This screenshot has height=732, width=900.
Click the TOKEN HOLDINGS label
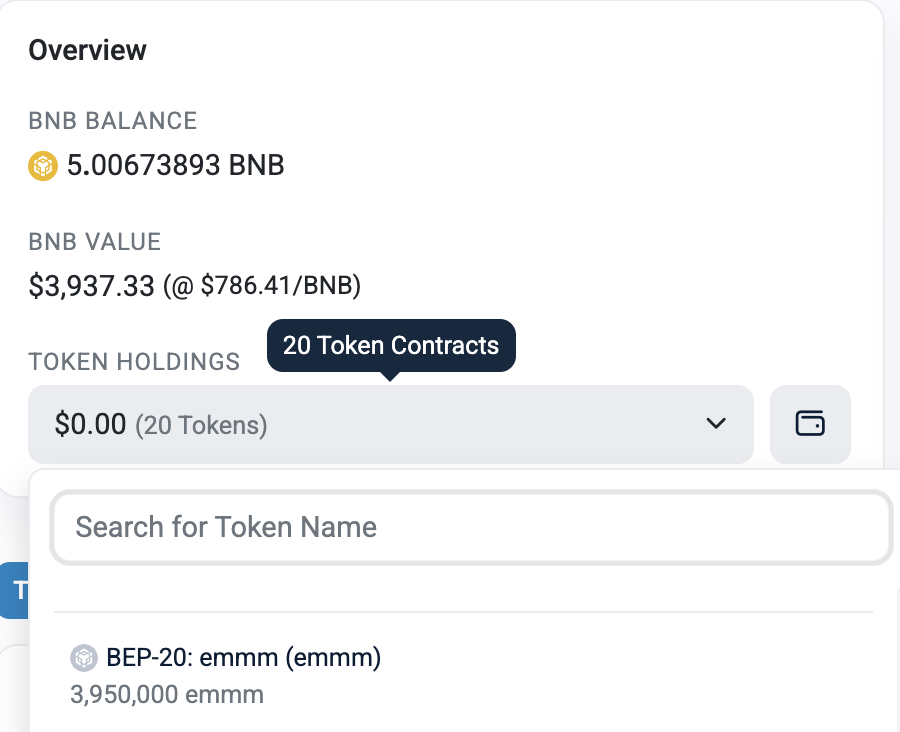click(134, 362)
